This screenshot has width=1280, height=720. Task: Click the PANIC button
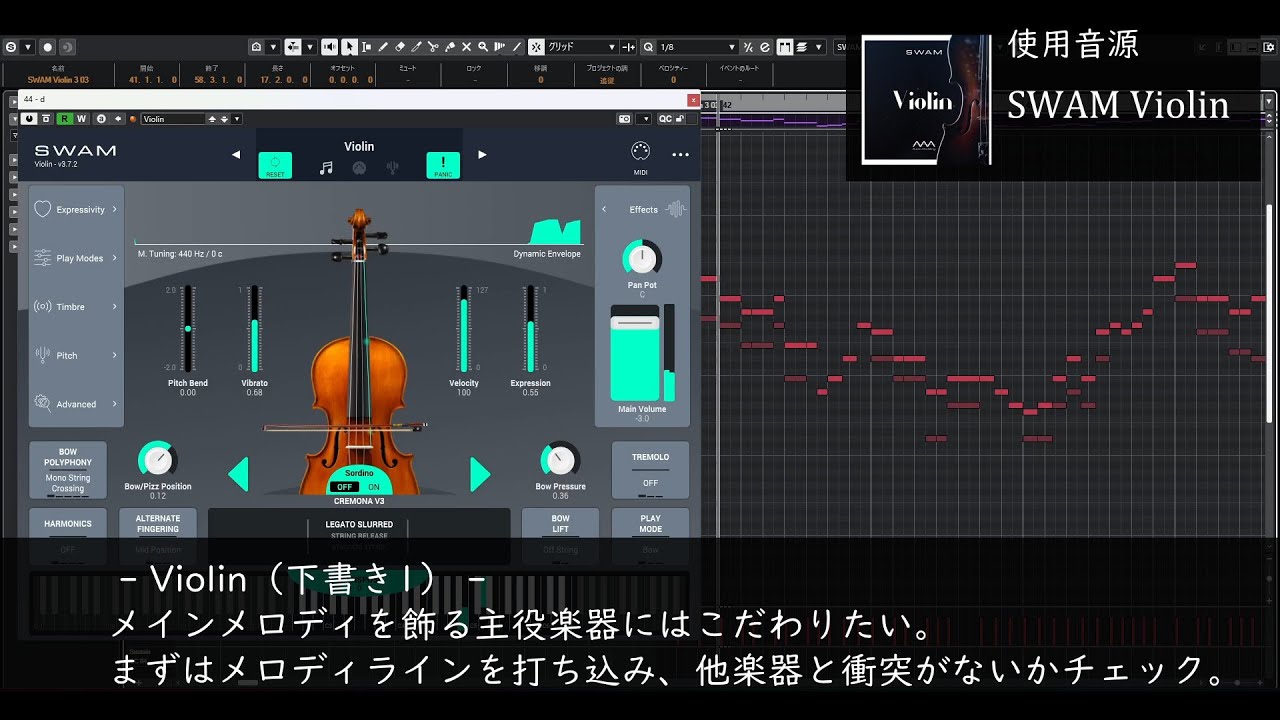[443, 165]
